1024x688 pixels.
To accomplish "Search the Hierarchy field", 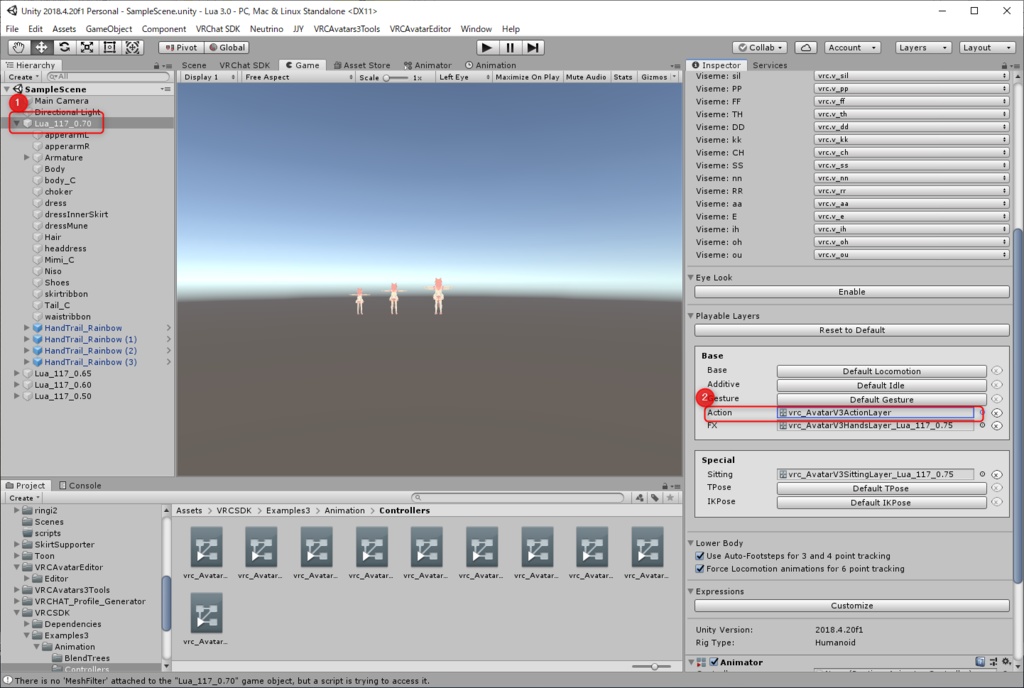I will pos(107,77).
